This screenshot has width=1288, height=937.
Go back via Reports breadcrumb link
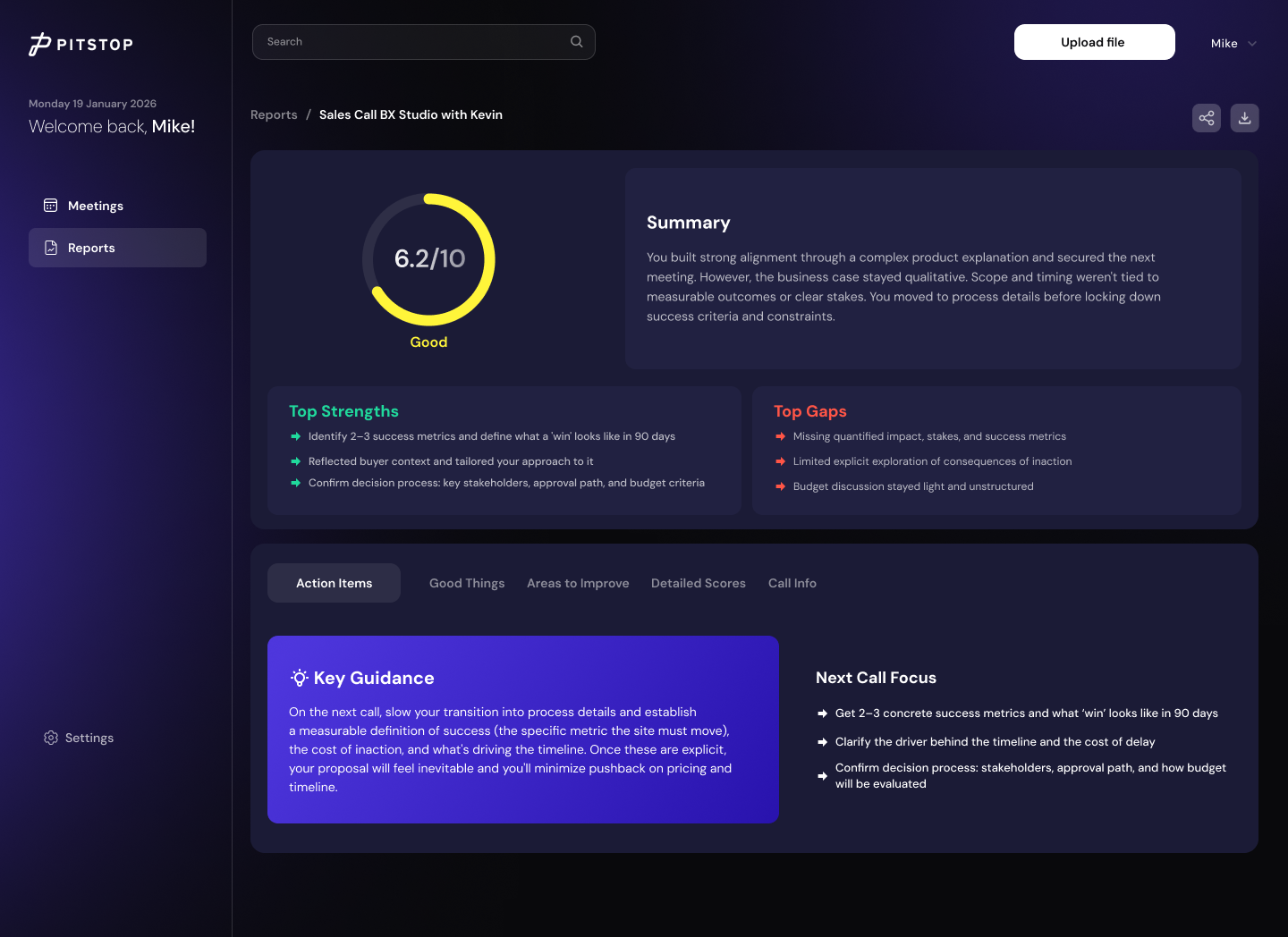click(x=274, y=114)
